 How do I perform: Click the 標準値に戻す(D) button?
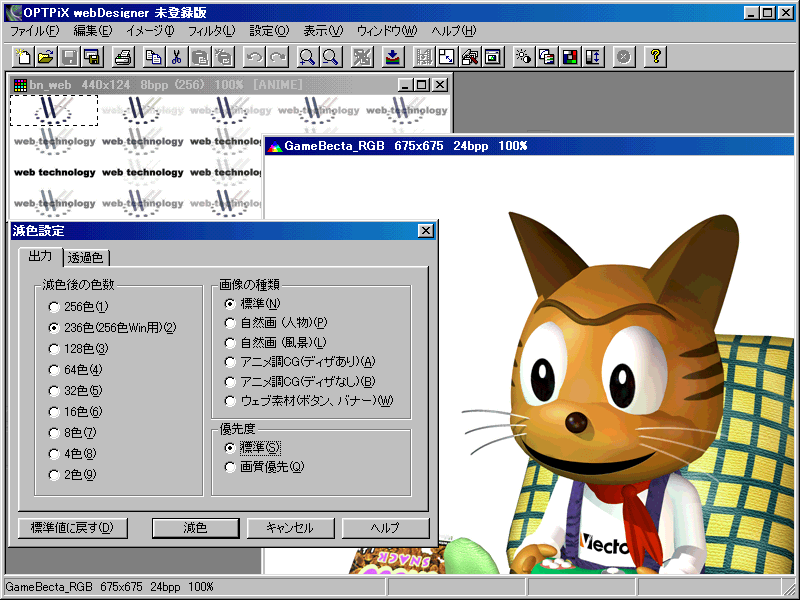pyautogui.click(x=72, y=528)
